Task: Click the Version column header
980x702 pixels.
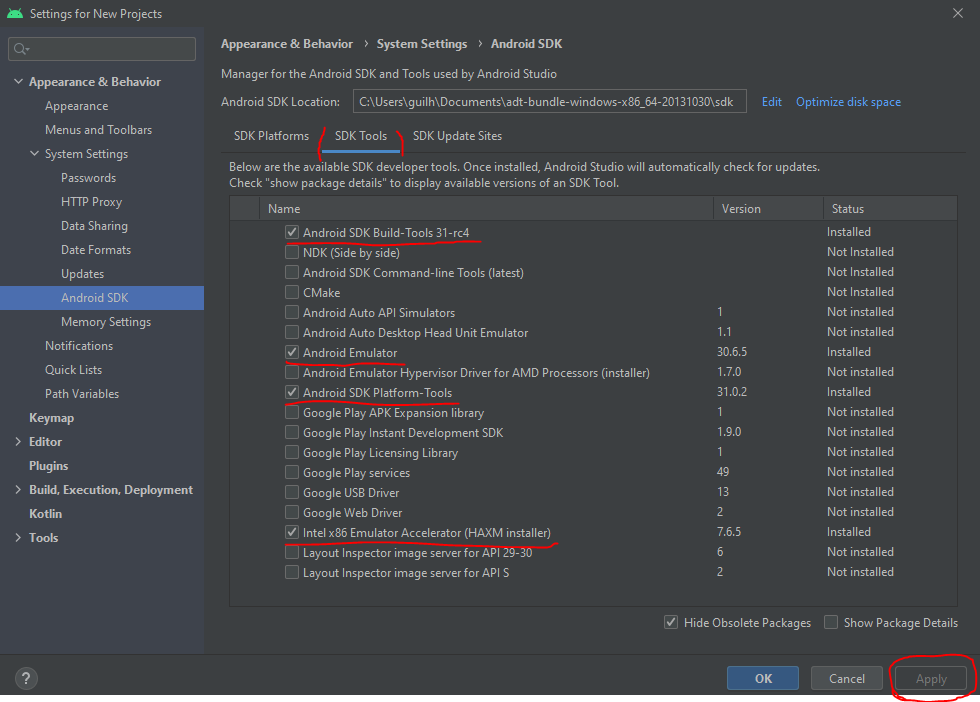Action: click(x=768, y=209)
